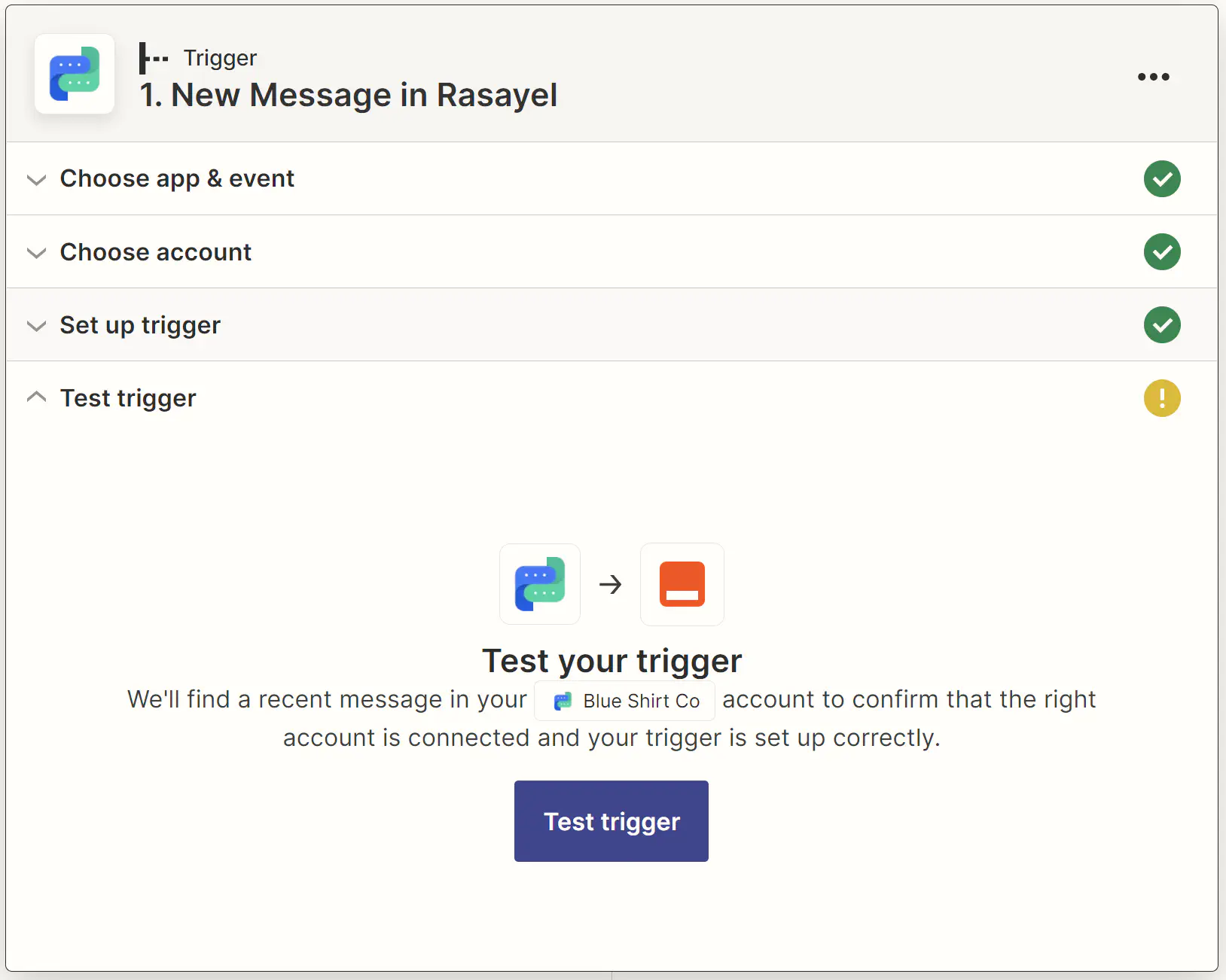Click the arrow between the two app icons
The image size is (1226, 980).
[x=611, y=584]
